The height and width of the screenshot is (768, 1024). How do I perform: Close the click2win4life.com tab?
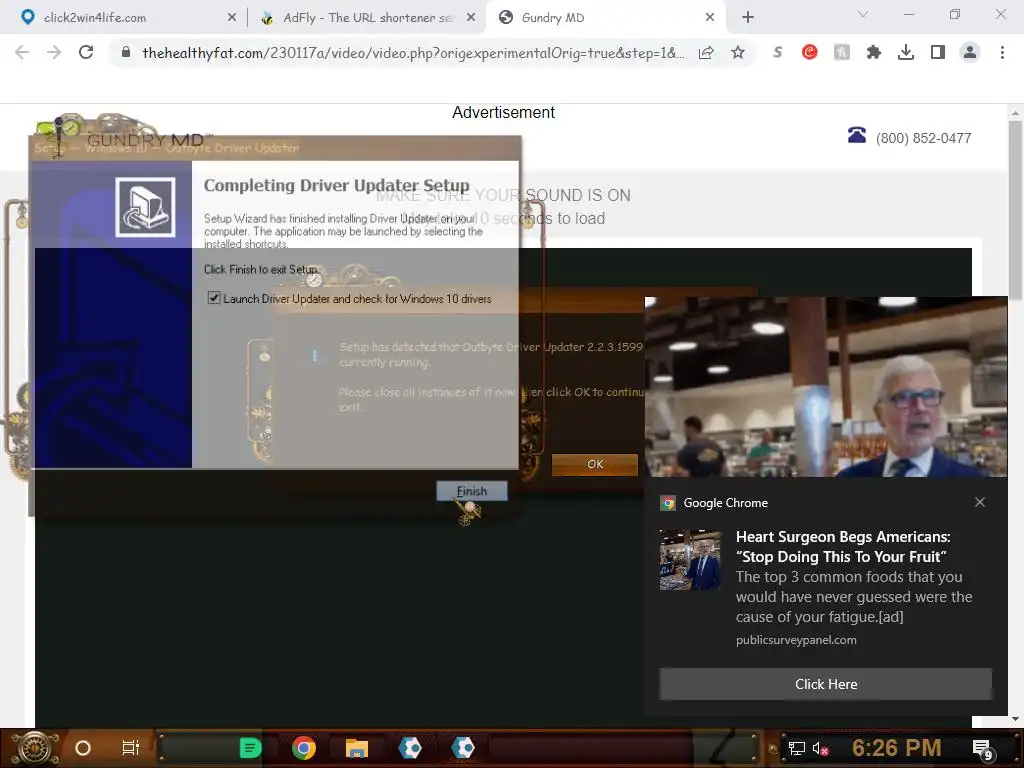pos(232,18)
